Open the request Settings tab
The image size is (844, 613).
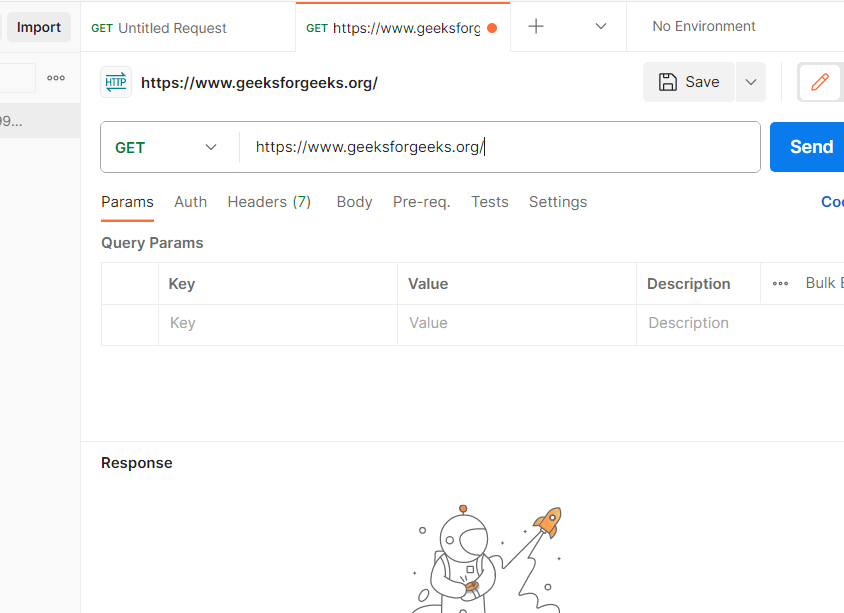[x=558, y=202]
